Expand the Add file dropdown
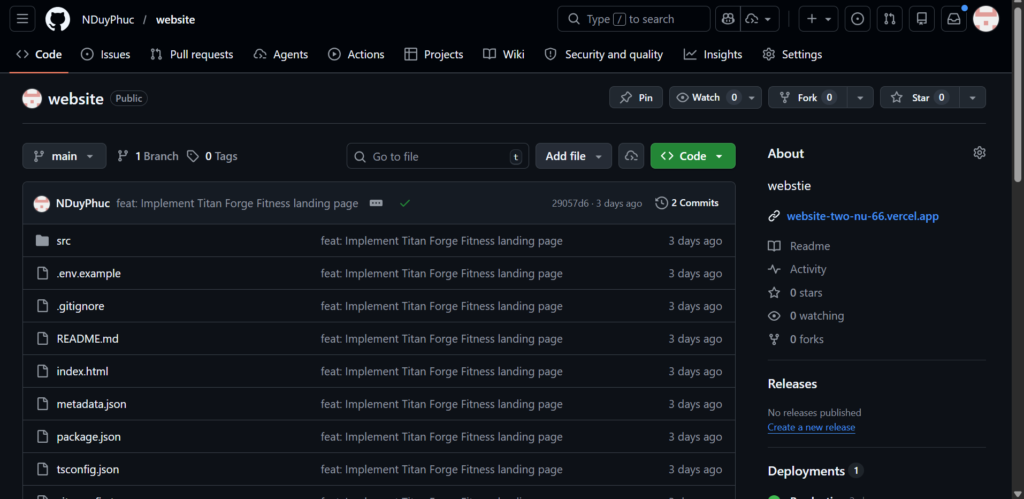1024x499 pixels. point(574,156)
